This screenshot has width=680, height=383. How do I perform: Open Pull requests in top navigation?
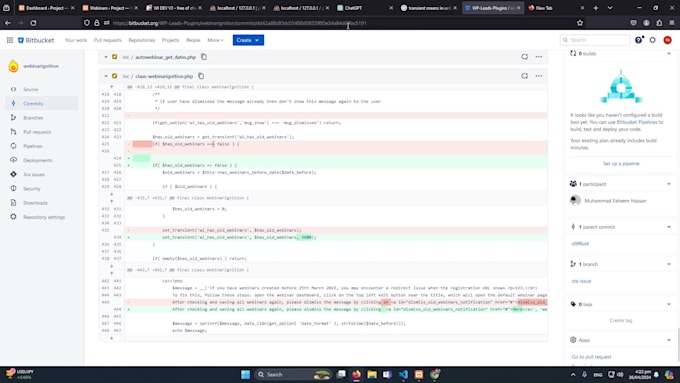[x=108, y=40]
